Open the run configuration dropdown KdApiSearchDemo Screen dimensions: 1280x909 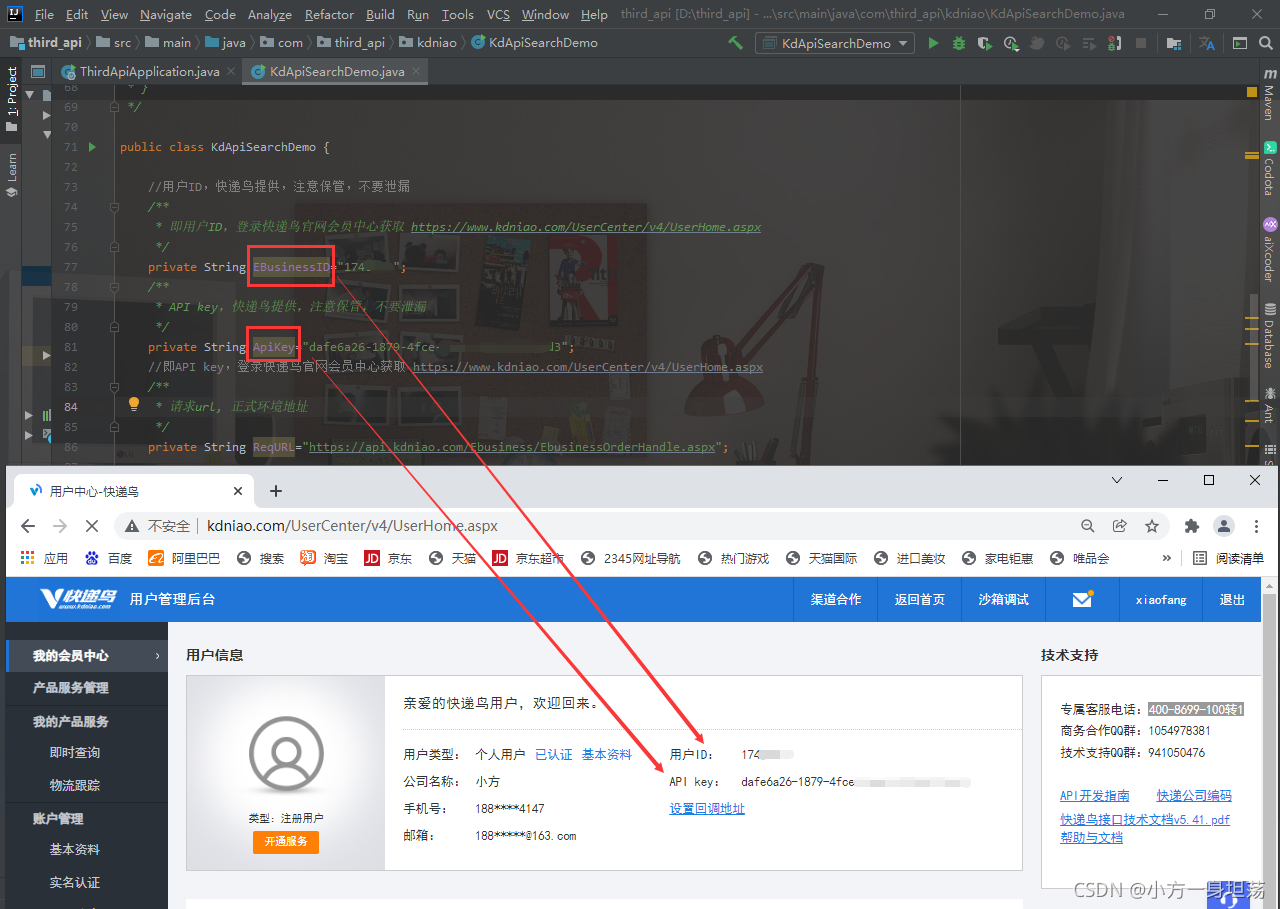[x=835, y=43]
